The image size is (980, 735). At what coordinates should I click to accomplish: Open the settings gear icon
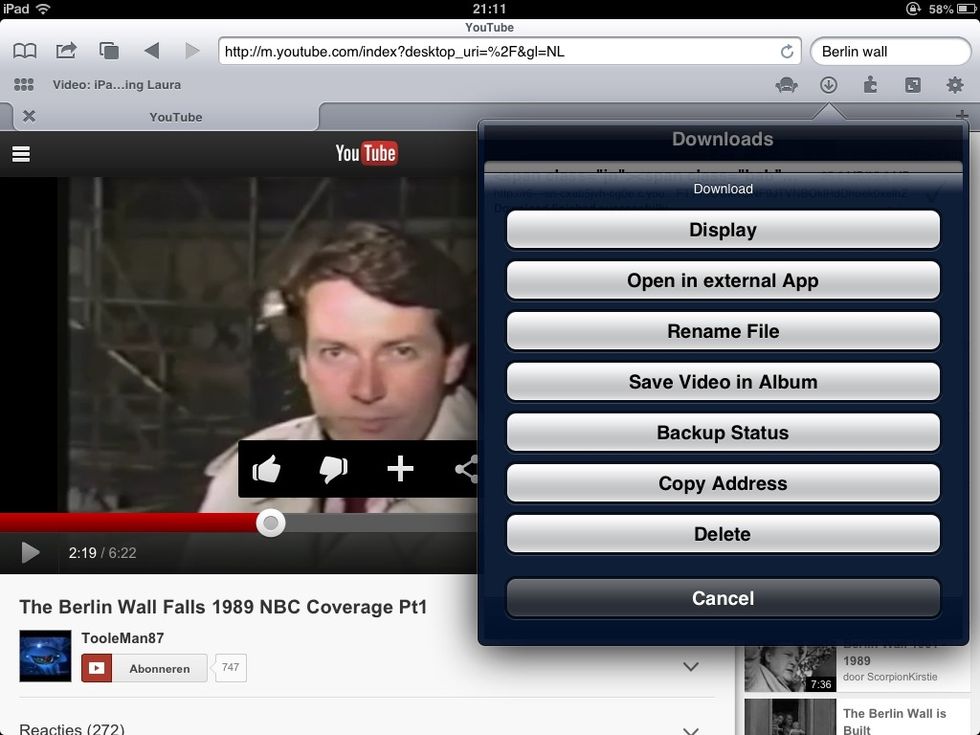click(955, 86)
